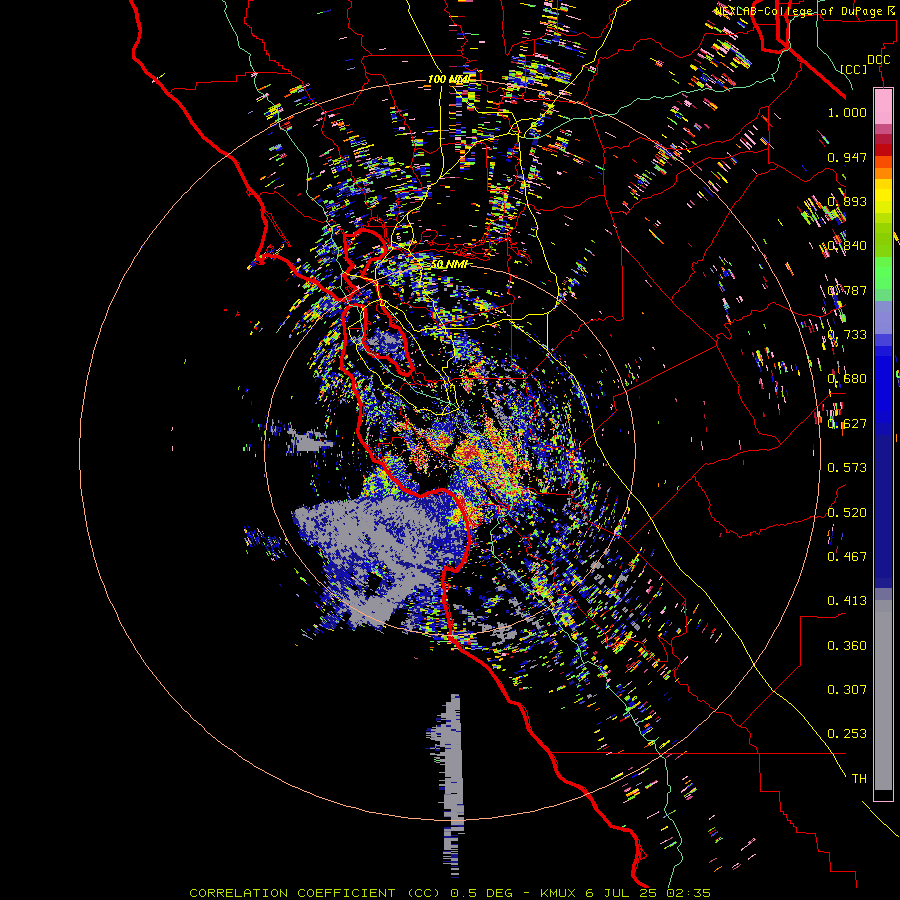
Task: Click the 0.947 legend value
Action: pos(847,157)
